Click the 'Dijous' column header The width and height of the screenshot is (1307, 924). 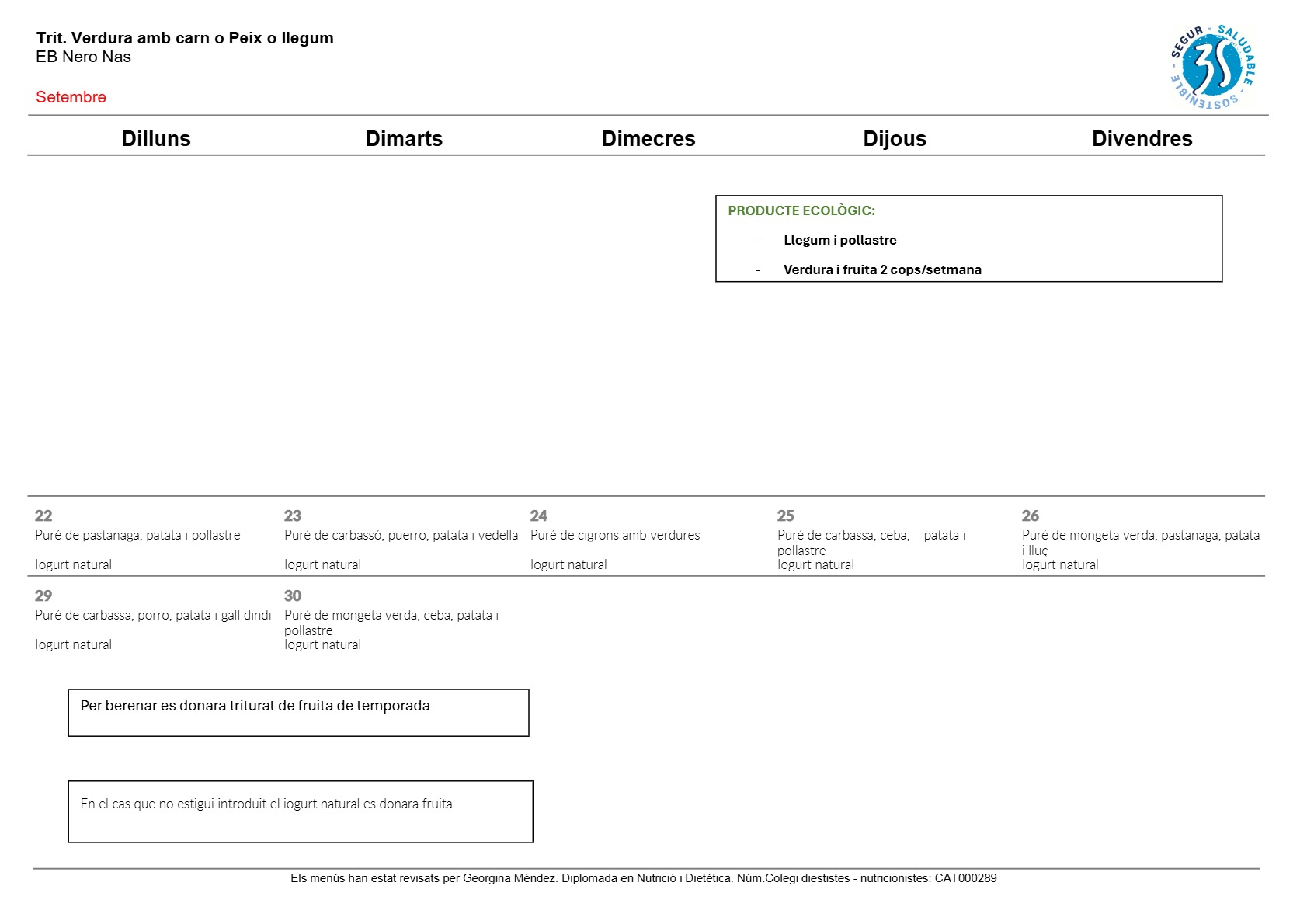pyautogui.click(x=895, y=138)
